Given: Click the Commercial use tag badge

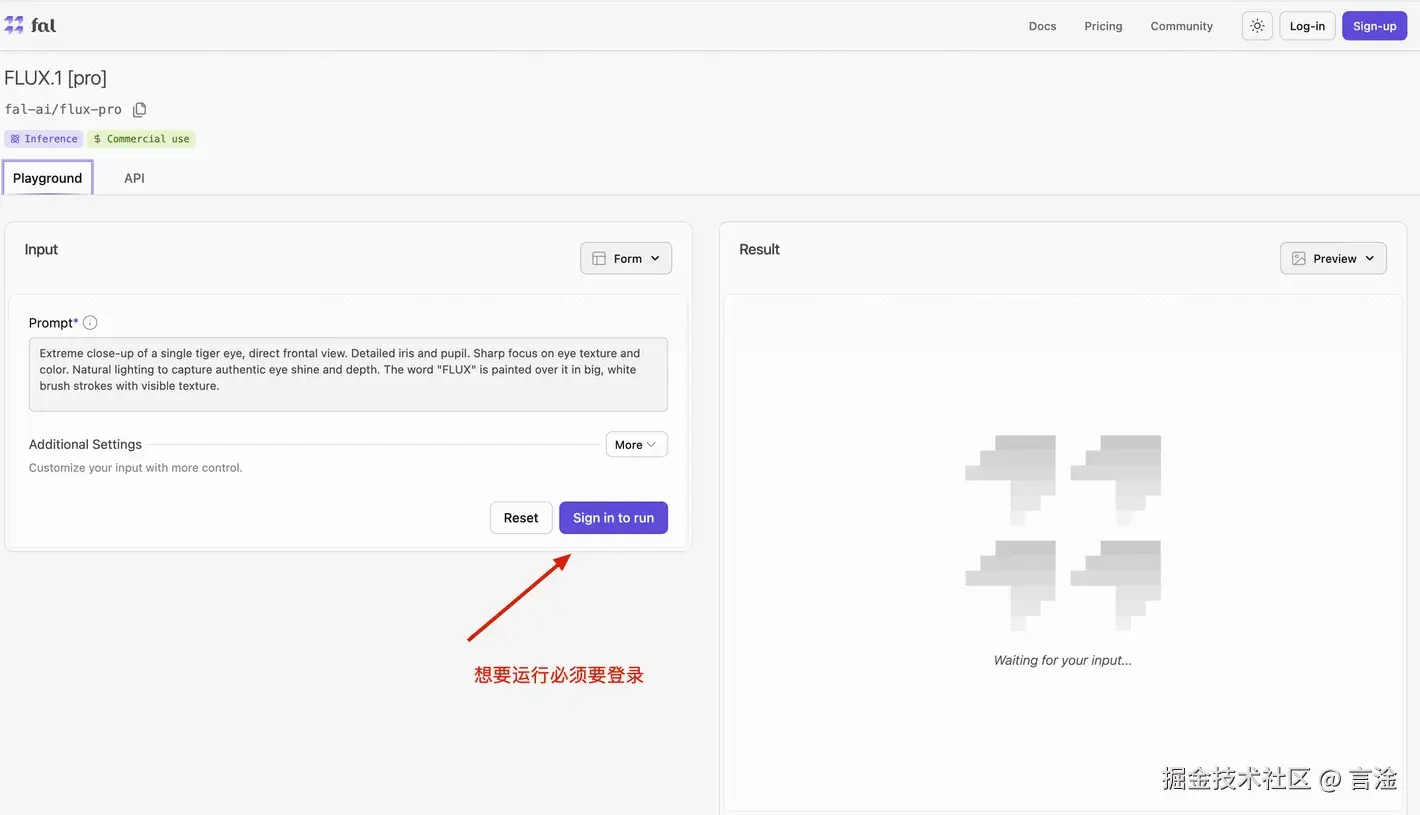Looking at the screenshot, I should click(x=141, y=139).
